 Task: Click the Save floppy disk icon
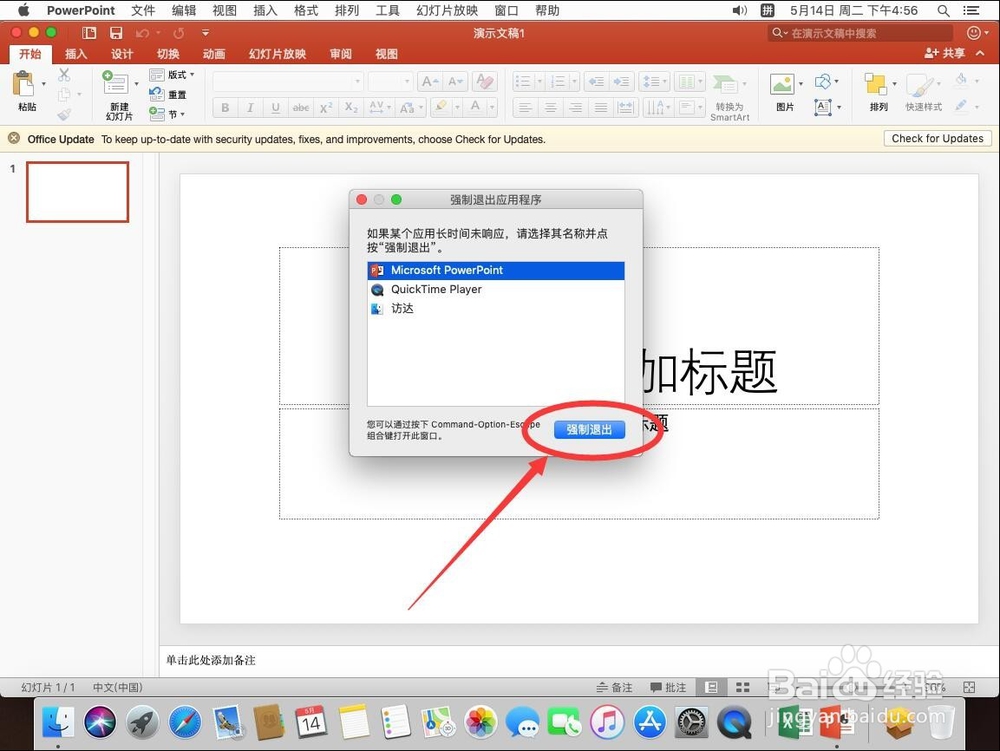click(116, 33)
